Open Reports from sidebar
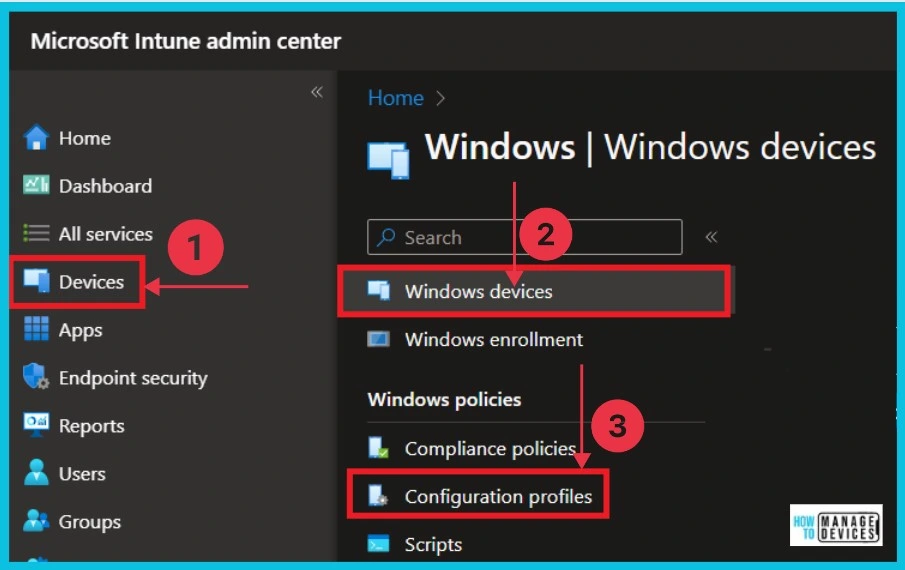Image resolution: width=905 pixels, height=570 pixels. tap(91, 426)
